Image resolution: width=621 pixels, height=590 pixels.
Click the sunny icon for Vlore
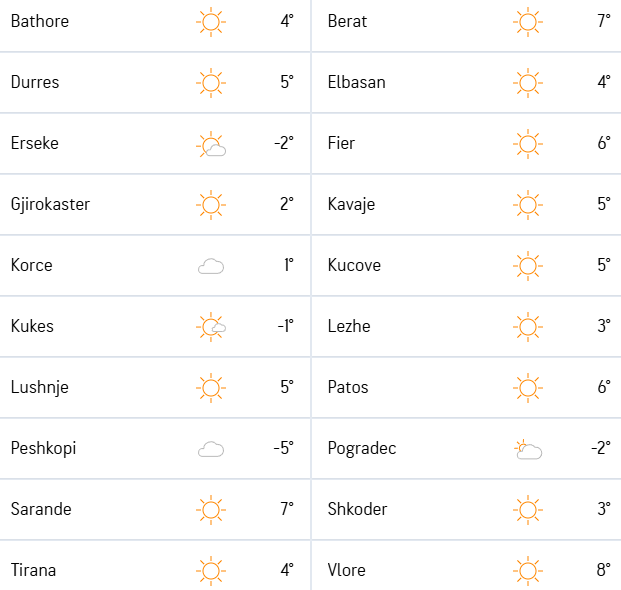coord(528,571)
